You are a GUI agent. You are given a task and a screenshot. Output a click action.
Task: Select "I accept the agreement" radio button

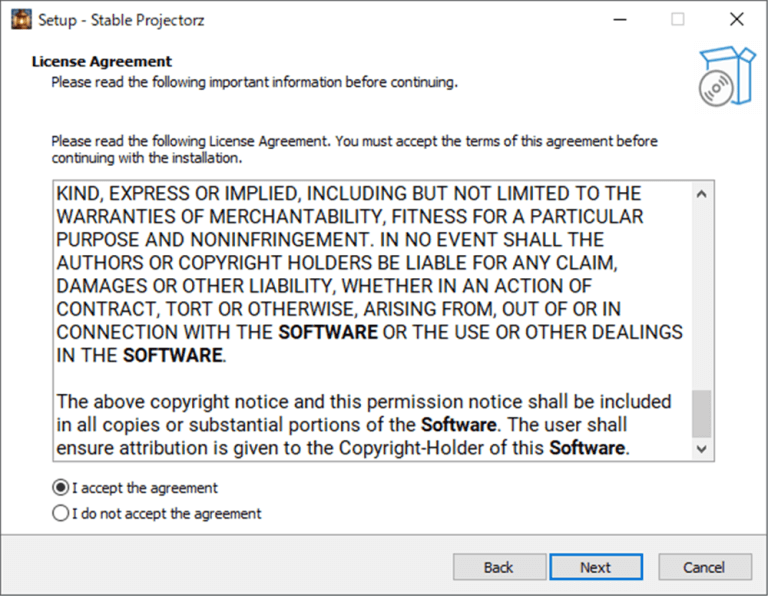click(62, 488)
